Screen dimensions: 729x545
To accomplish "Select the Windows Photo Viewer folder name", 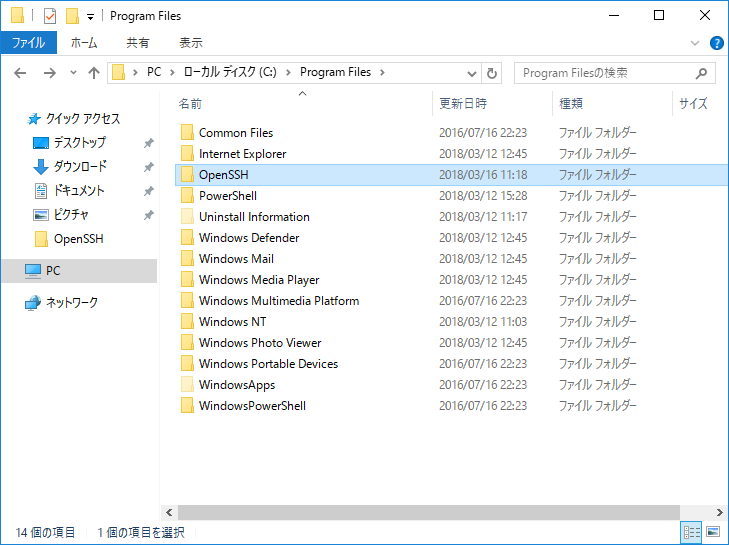I will point(260,343).
